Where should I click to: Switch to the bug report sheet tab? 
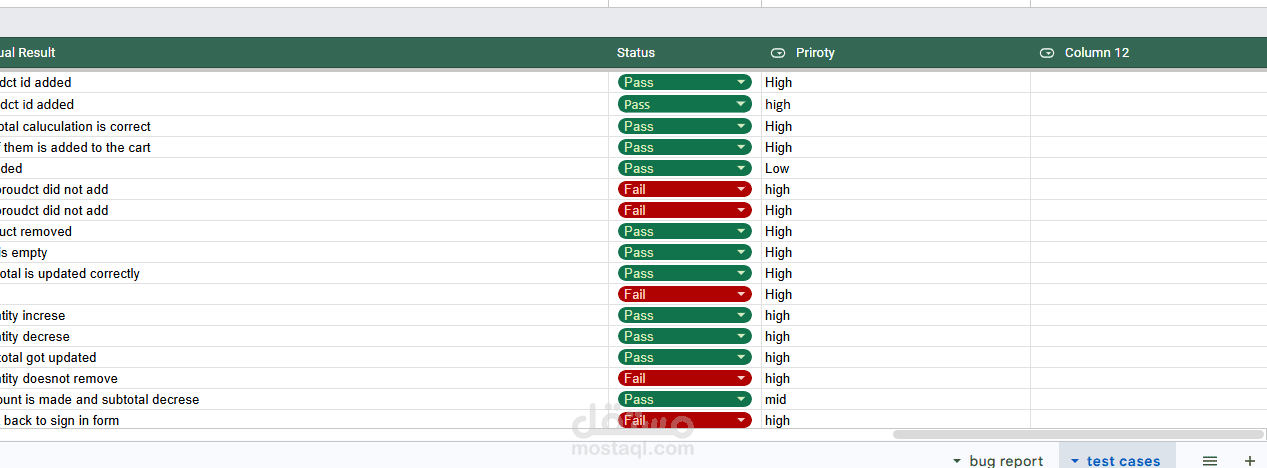pos(1006,461)
